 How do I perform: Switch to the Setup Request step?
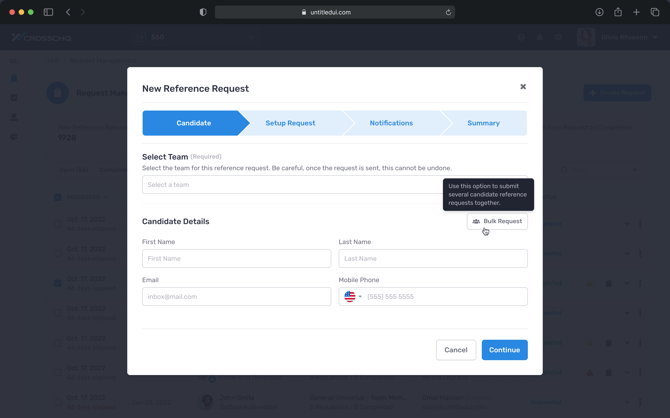click(x=290, y=123)
